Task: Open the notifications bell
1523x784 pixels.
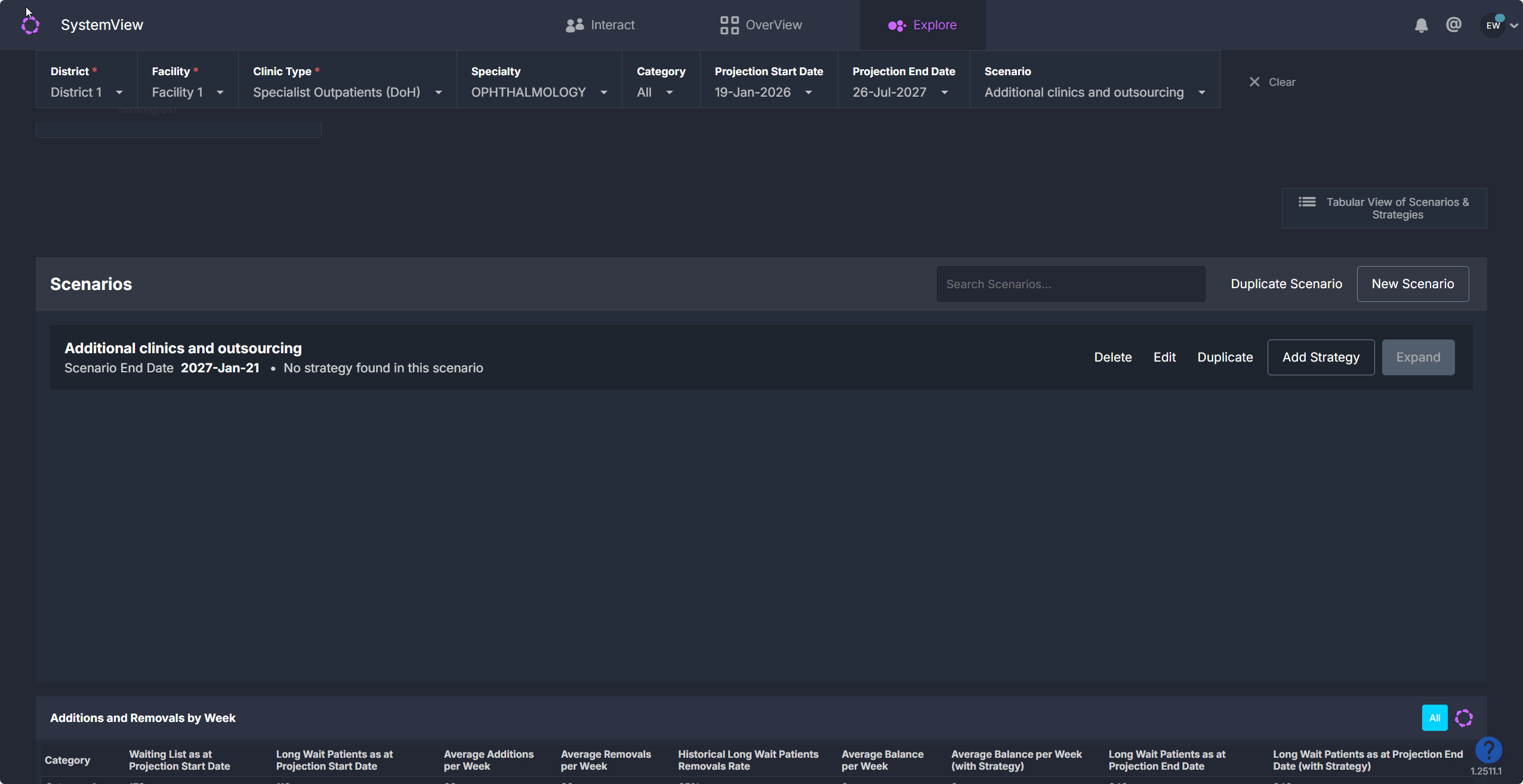Action: (1421, 25)
